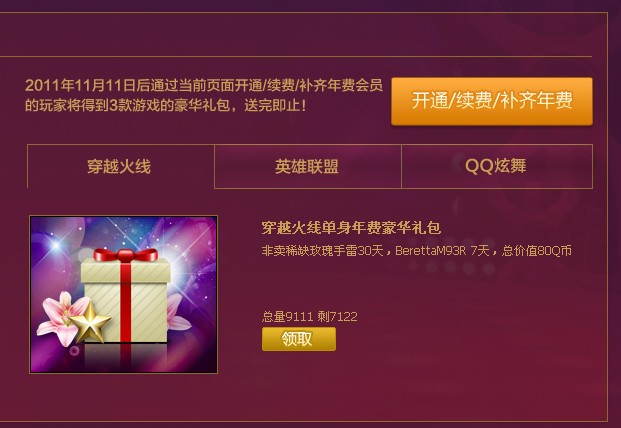The image size is (621, 428).
Task: Click the red ribbon bow on the gift box
Action: pyautogui.click(x=126, y=255)
